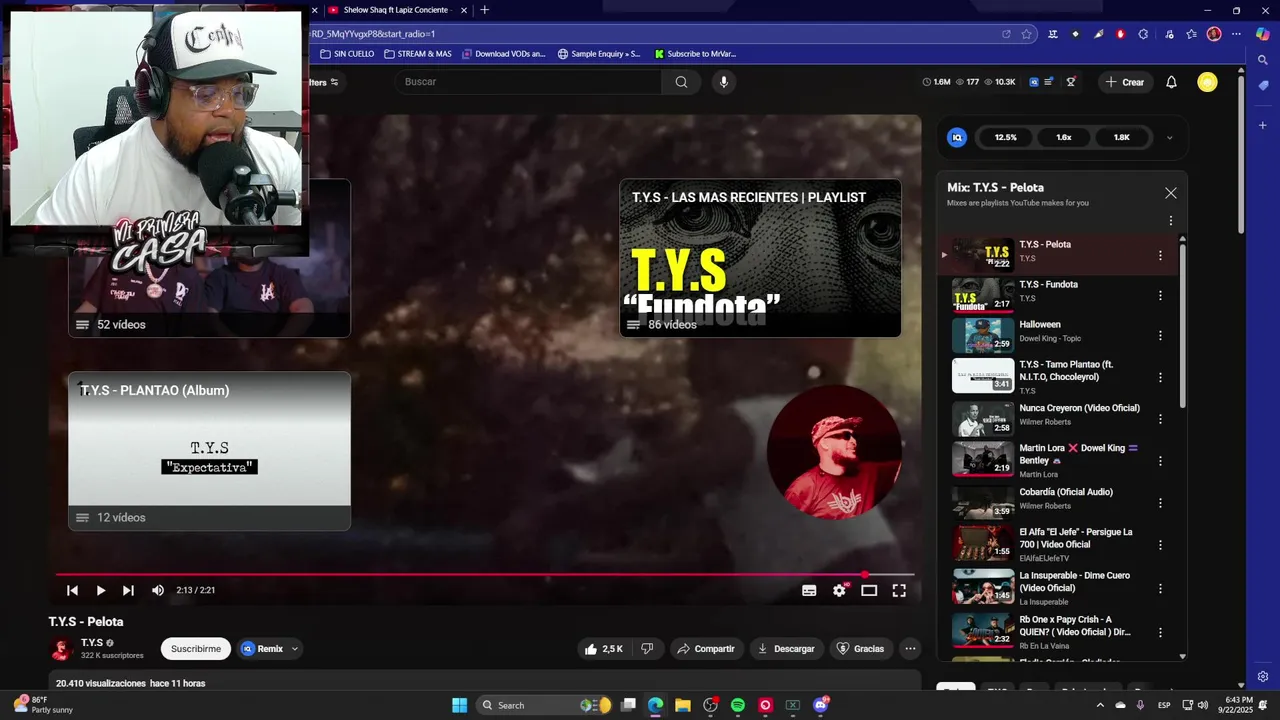Open the yellow account avatar menu
The width and height of the screenshot is (1280, 720).
(1207, 82)
